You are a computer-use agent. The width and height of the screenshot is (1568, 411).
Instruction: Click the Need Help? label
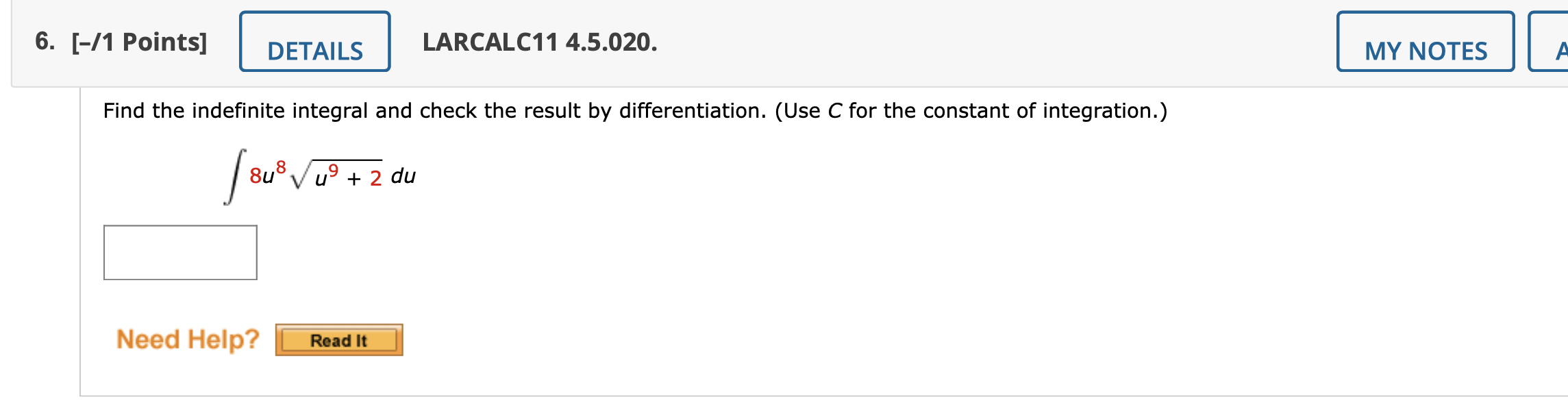pos(187,337)
